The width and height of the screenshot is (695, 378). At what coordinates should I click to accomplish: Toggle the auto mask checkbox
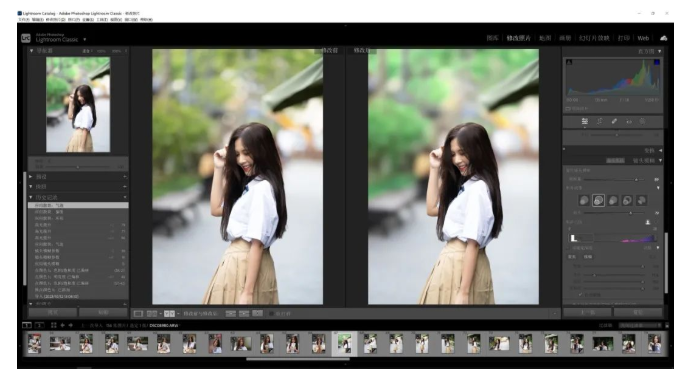[580, 294]
